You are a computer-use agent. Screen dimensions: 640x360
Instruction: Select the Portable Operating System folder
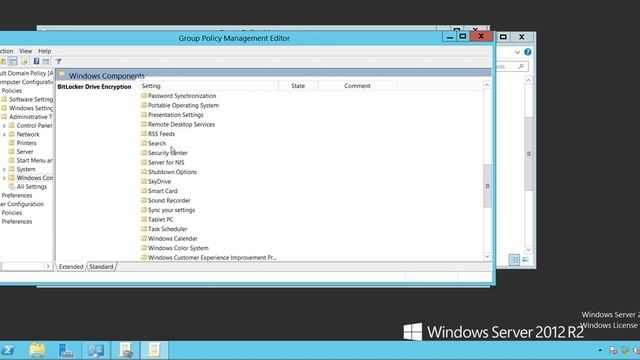click(x=183, y=105)
